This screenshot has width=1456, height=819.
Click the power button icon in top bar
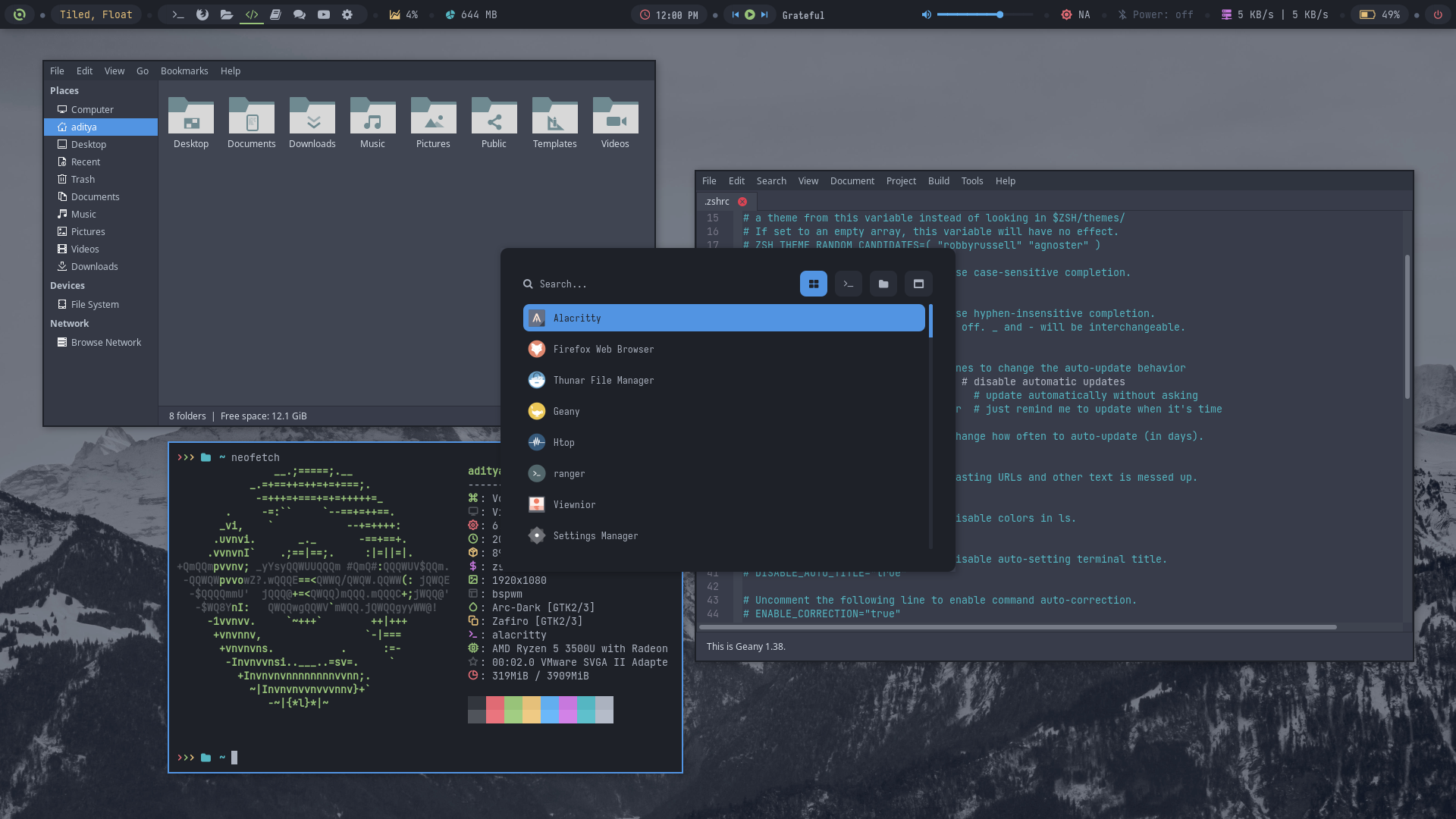click(x=1438, y=14)
